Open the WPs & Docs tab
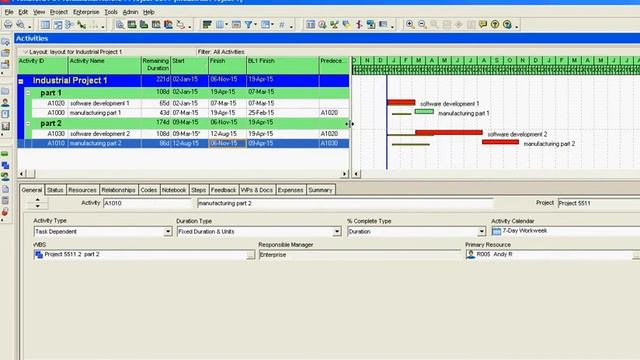Image resolution: width=640 pixels, height=360 pixels. (257, 190)
